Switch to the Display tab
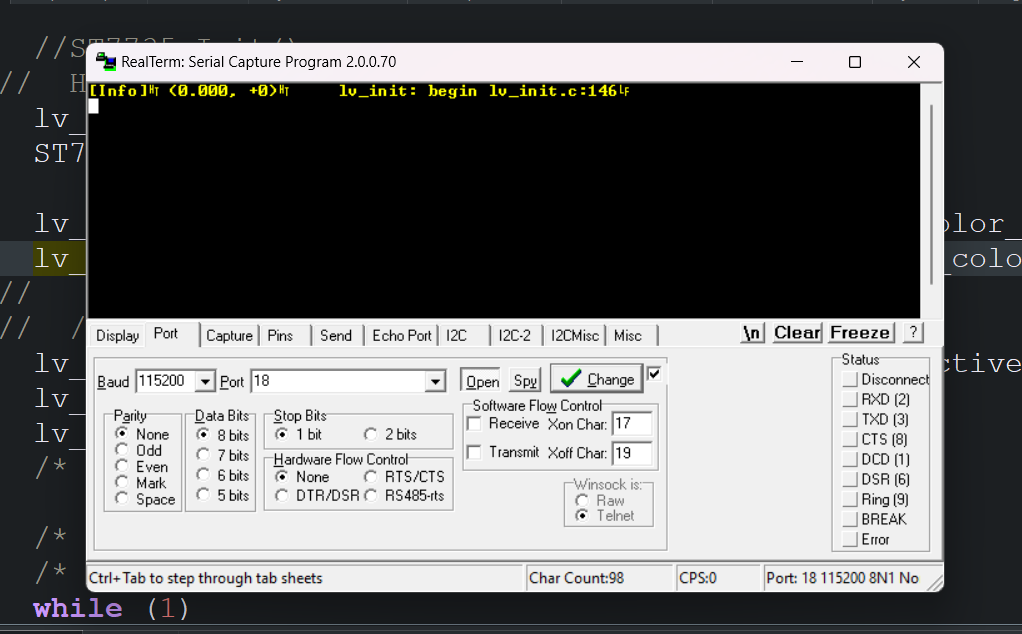Screen dimensions: 1022x634 [117, 336]
